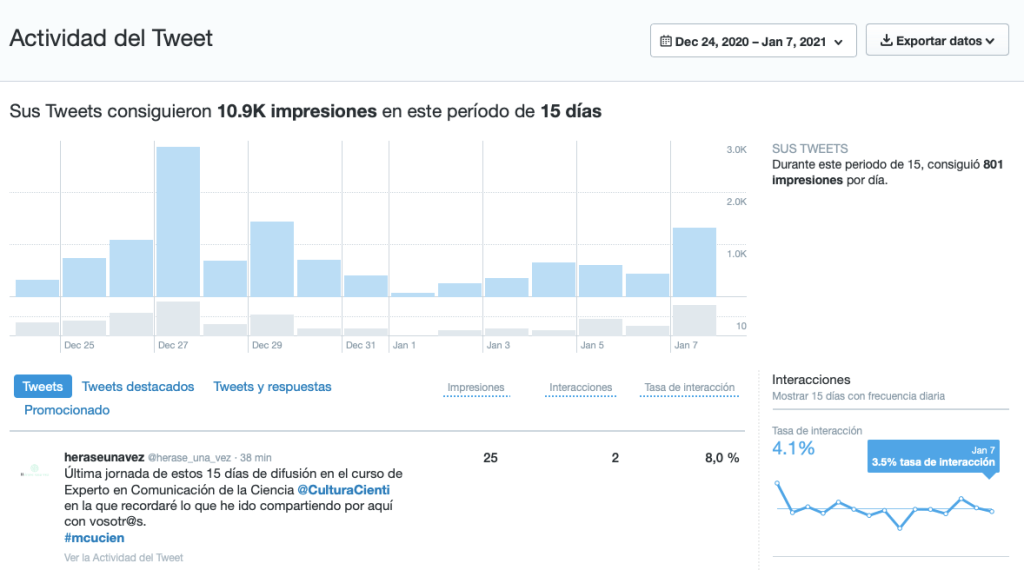
Task: Click the Jan 7 impressions bar
Action: pos(694,262)
